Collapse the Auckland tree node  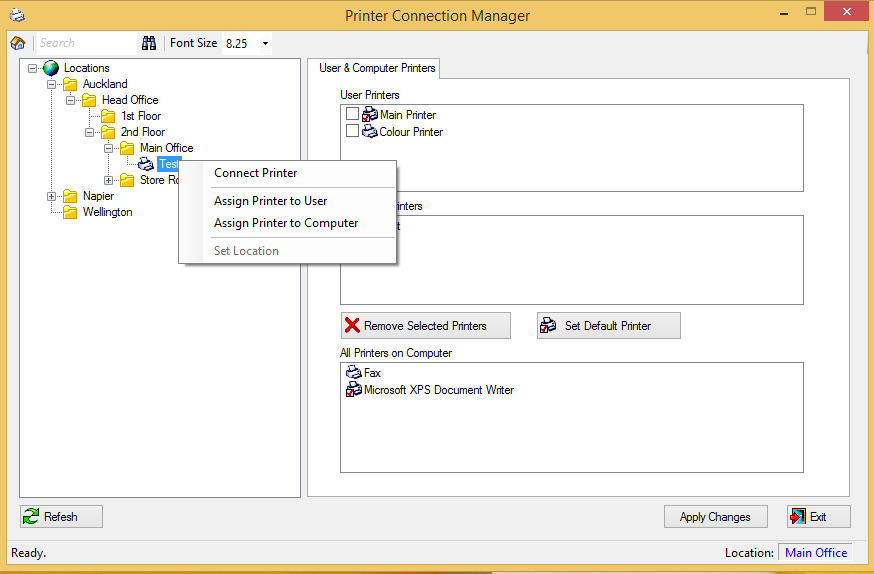coord(52,84)
